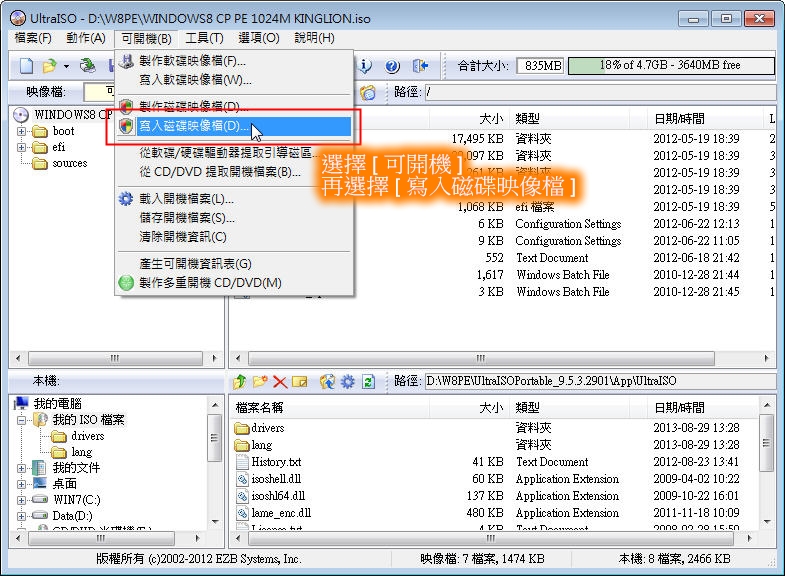Click the folder icon left of upper path field
This screenshot has width=785, height=576.
pyautogui.click(x=368, y=92)
